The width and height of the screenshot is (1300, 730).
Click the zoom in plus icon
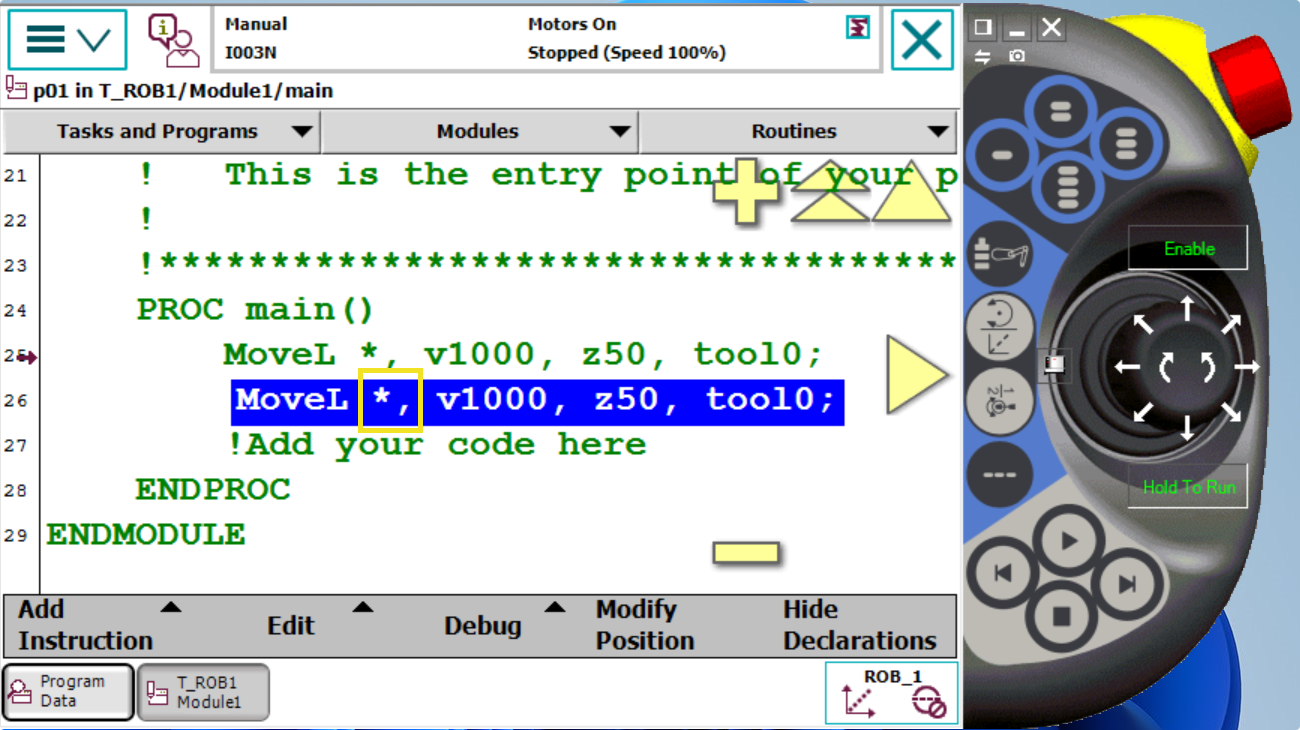[x=745, y=190]
